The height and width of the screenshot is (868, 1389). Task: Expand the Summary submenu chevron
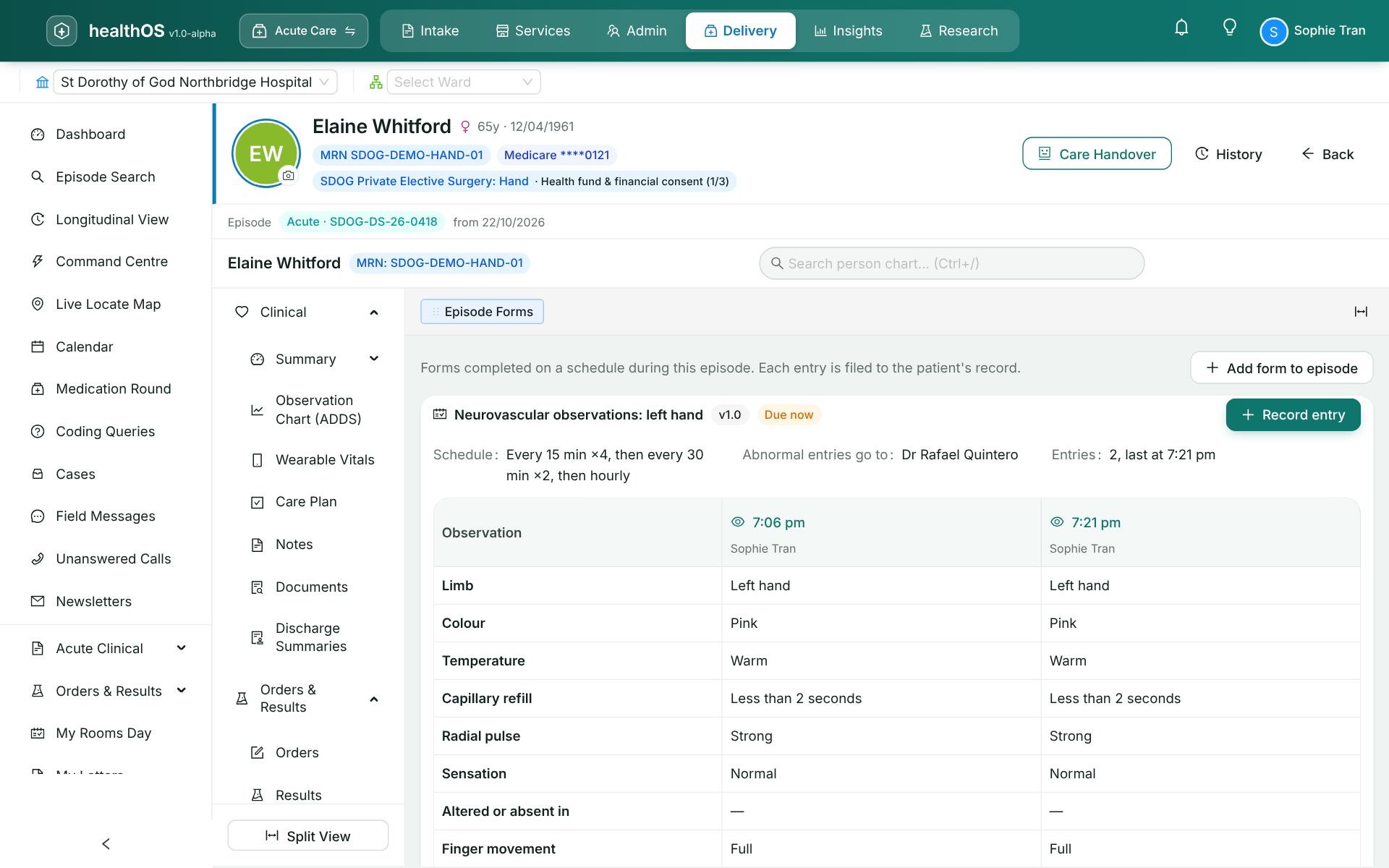pyautogui.click(x=374, y=359)
